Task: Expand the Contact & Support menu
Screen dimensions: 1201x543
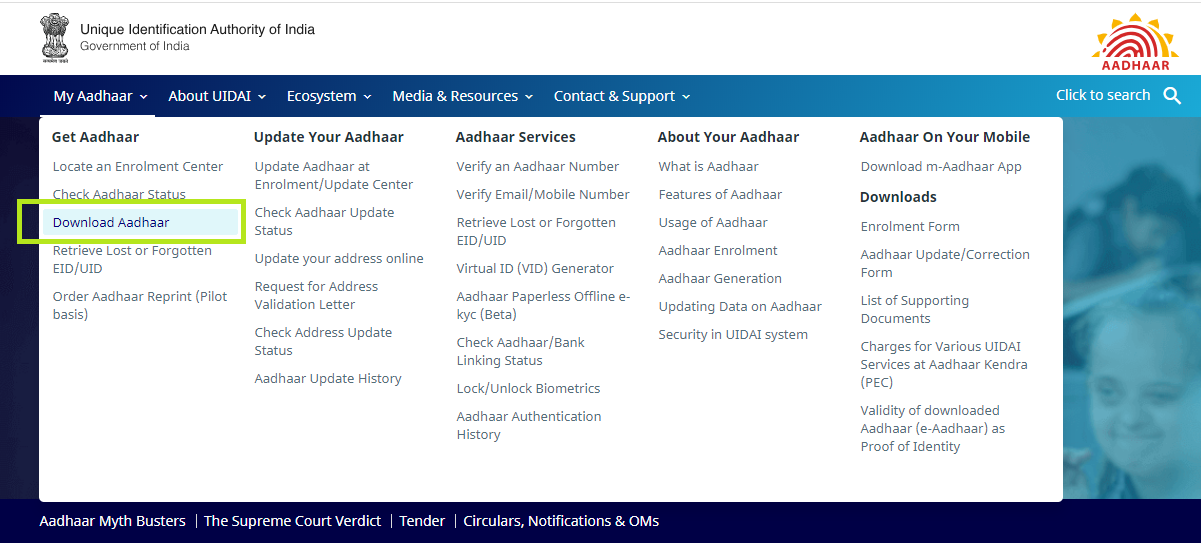Action: [x=622, y=96]
